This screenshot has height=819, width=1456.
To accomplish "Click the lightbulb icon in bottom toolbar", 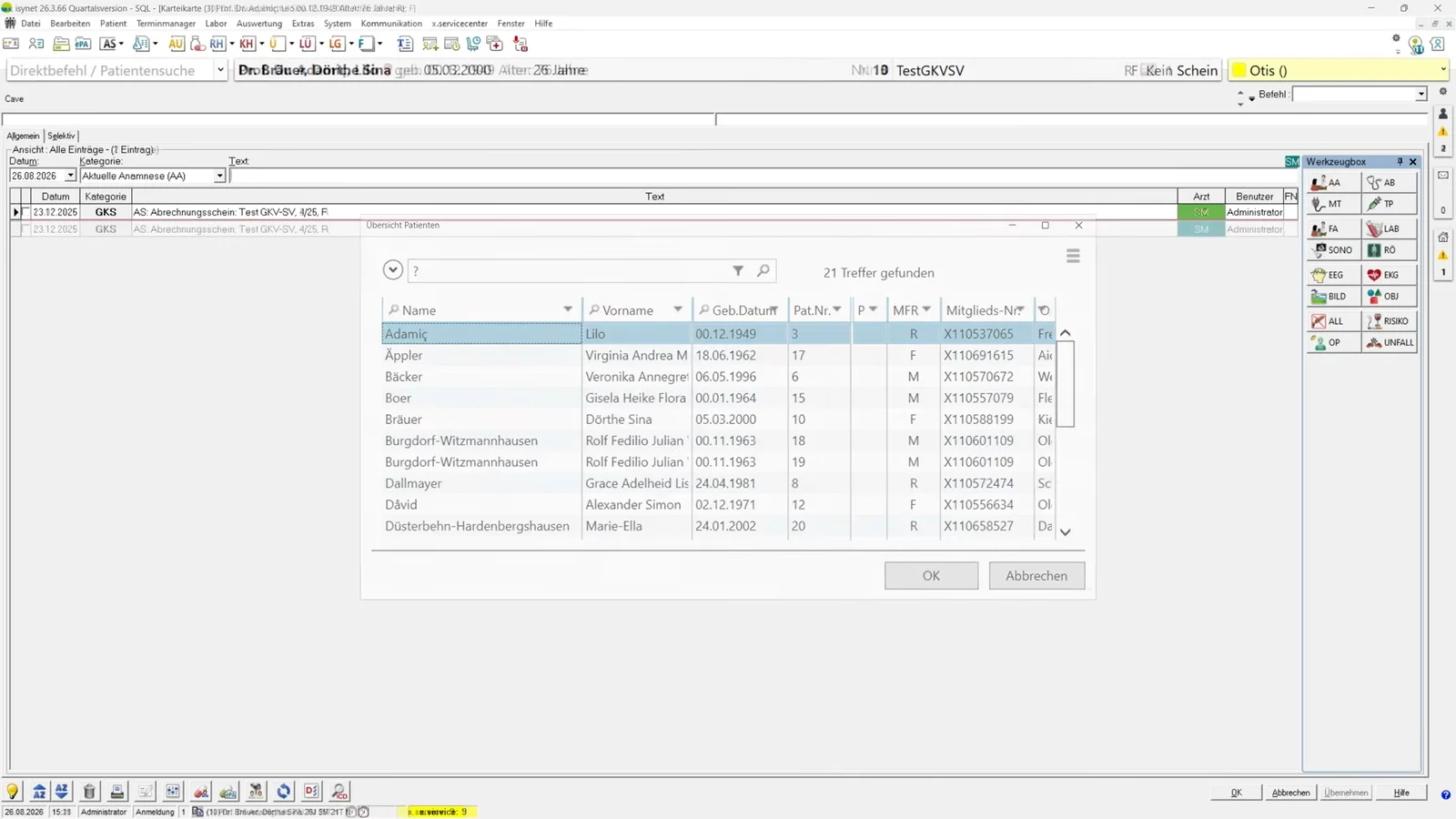I will tap(13, 792).
